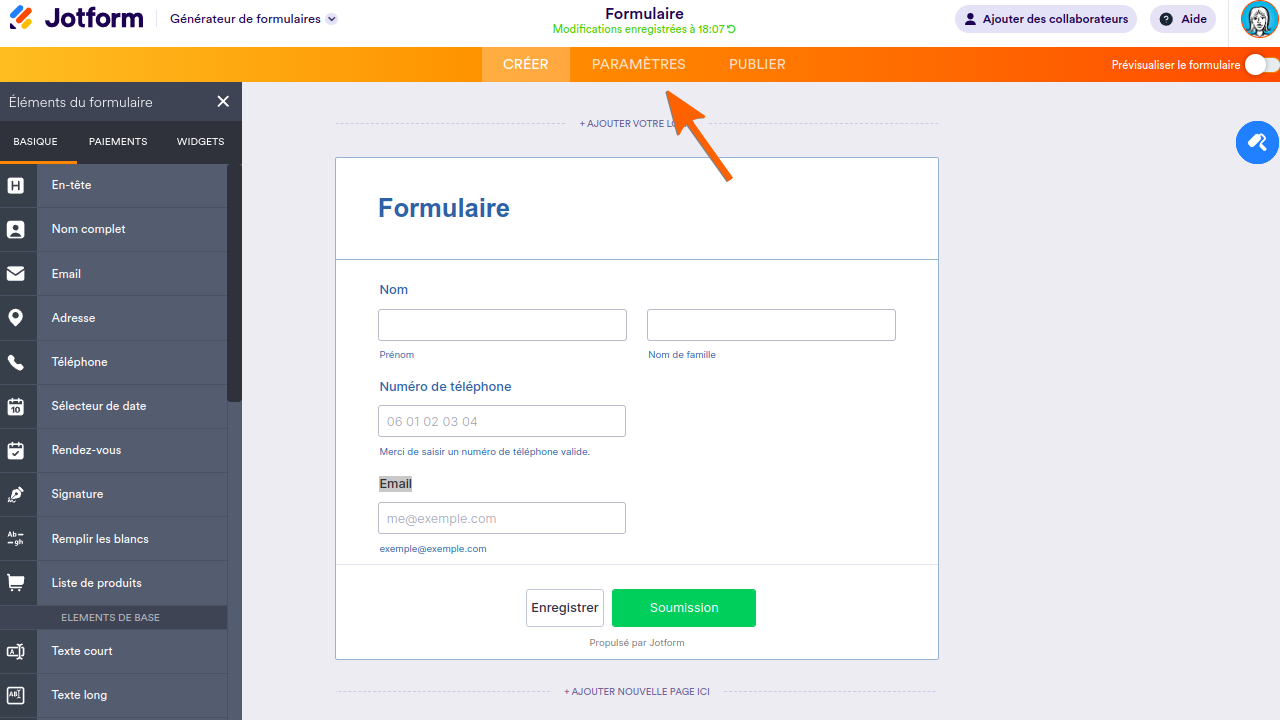The height and width of the screenshot is (720, 1280).
Task: Expand the Générateur de formulaires dropdown
Action: [x=332, y=19]
